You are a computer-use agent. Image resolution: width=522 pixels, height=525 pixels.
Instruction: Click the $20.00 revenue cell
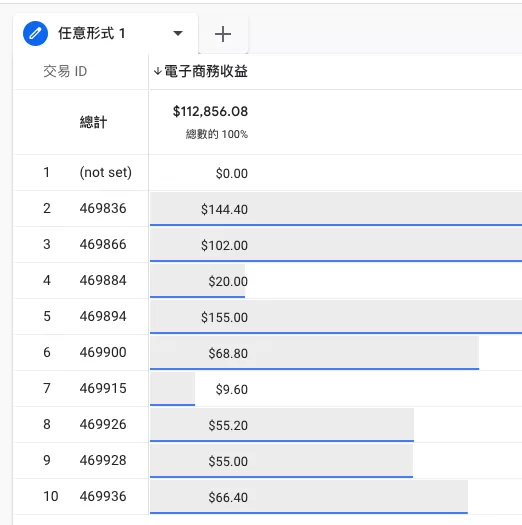[228, 282]
